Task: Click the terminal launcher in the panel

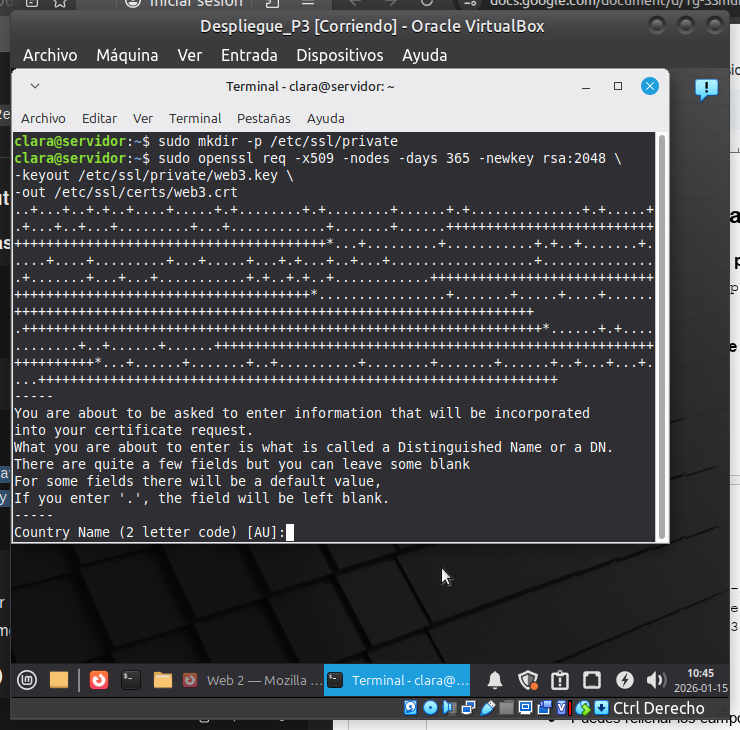Action: pos(130,681)
